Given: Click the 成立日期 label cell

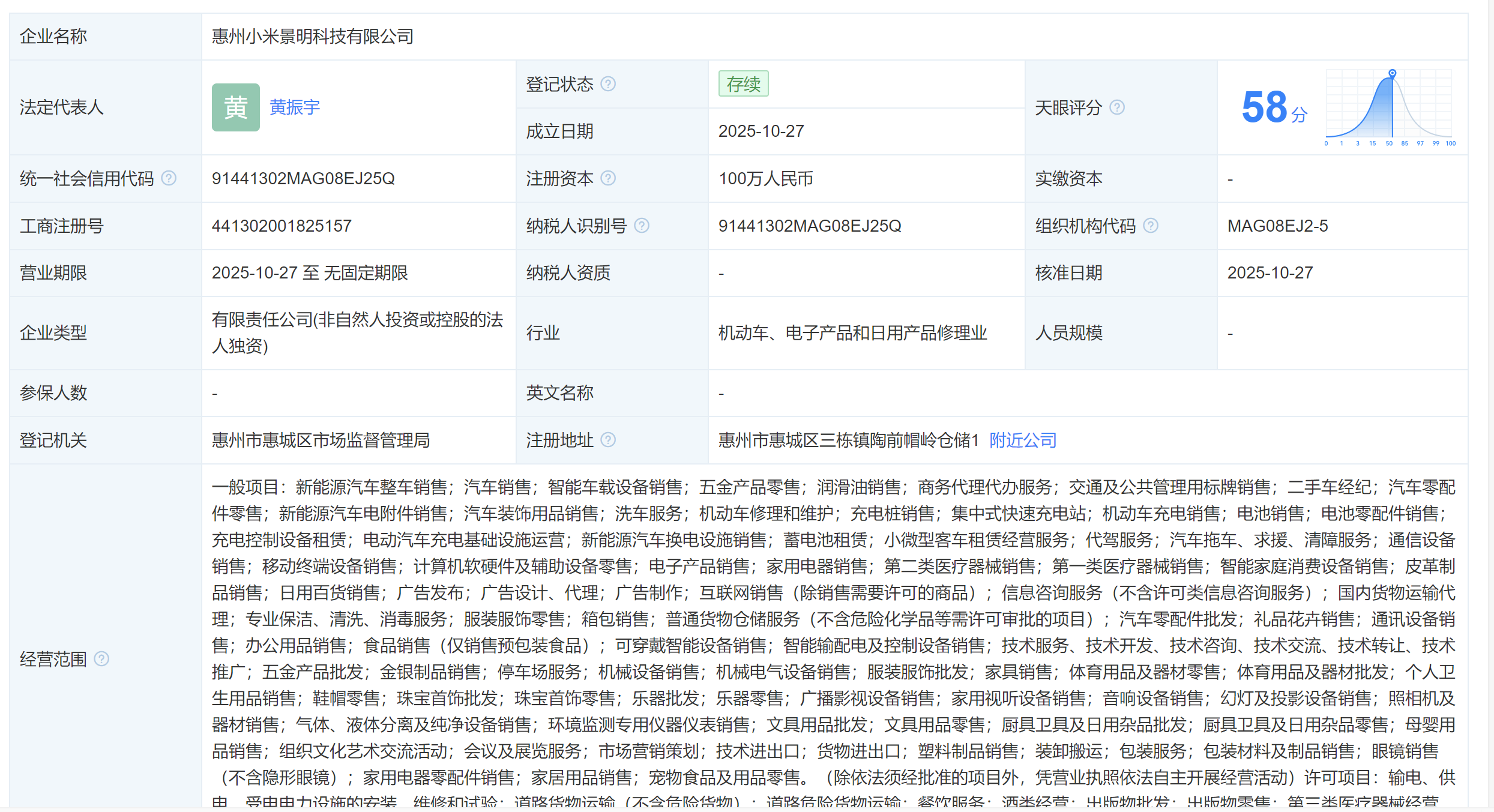Looking at the screenshot, I should click(x=612, y=131).
